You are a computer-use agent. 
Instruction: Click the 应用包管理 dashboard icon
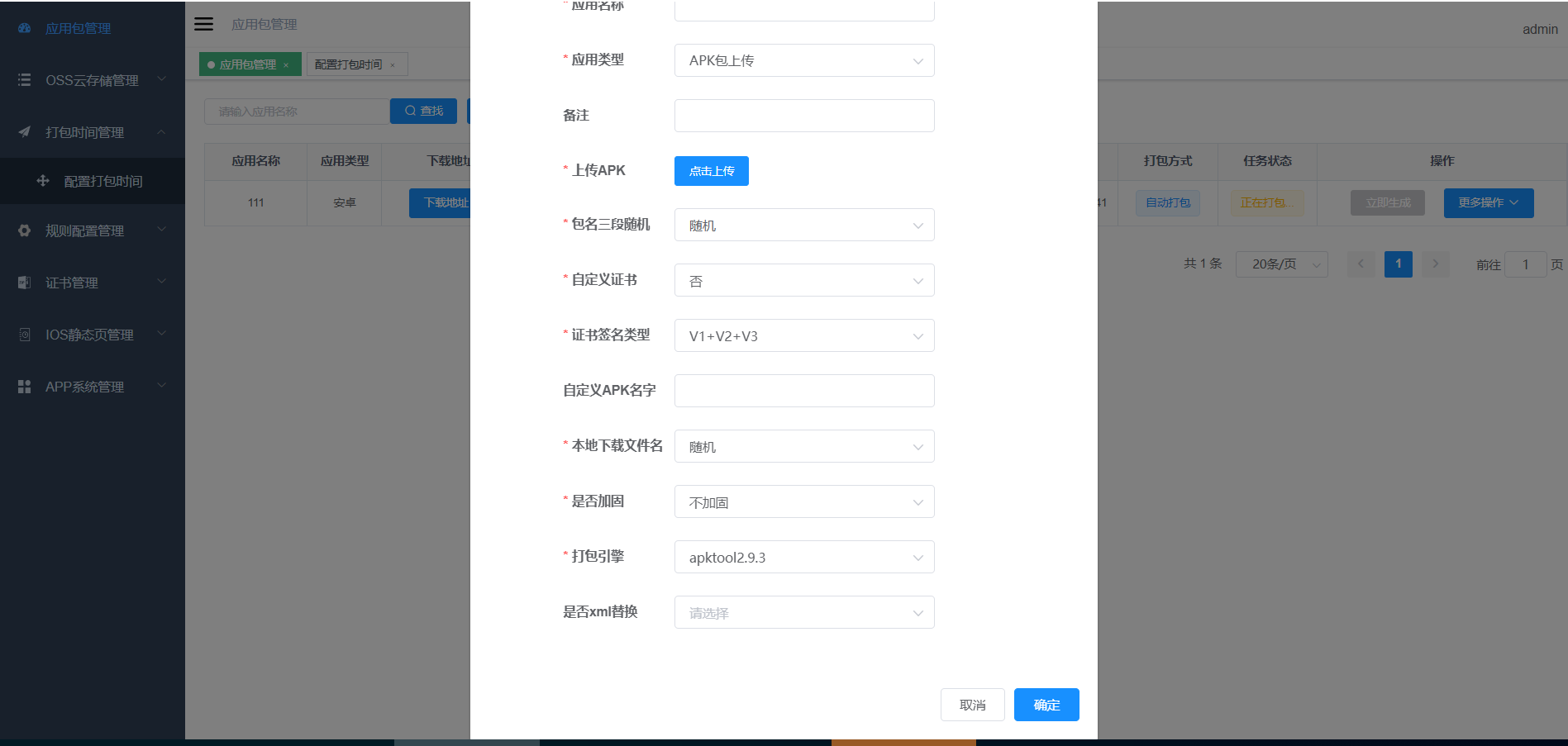(25, 28)
